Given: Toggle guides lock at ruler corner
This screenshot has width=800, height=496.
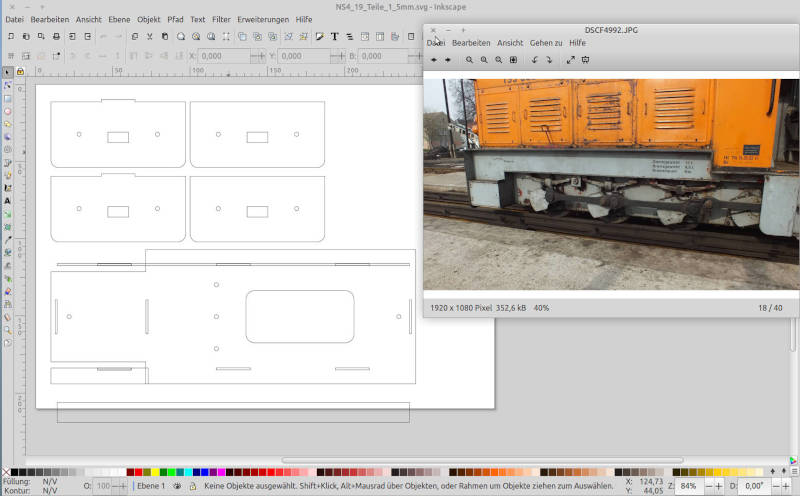Looking at the screenshot, I should 20,71.
